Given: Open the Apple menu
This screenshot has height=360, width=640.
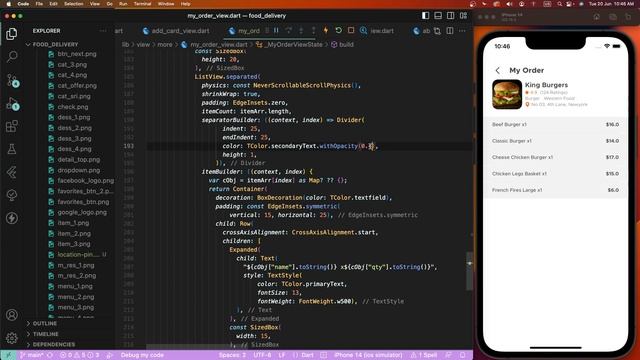Looking at the screenshot, I should (x=9, y=4).
